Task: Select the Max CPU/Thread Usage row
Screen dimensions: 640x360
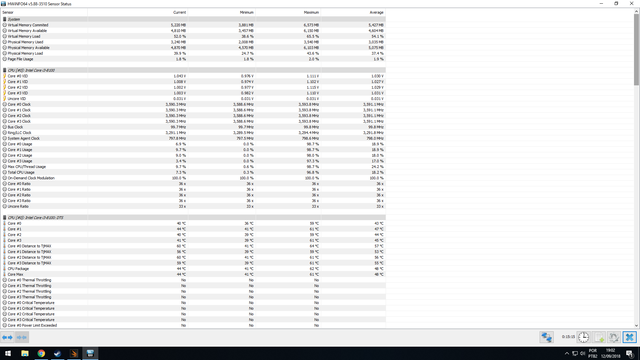Action: [x=193, y=167]
